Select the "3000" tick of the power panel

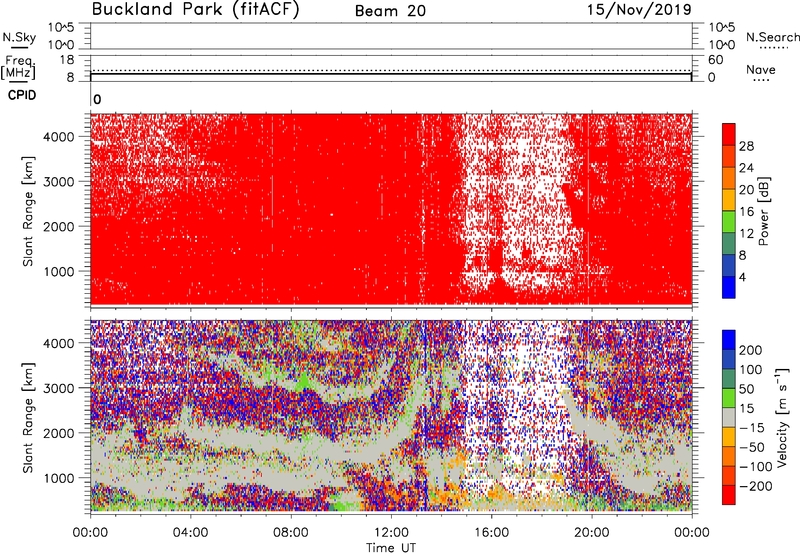tap(58, 182)
